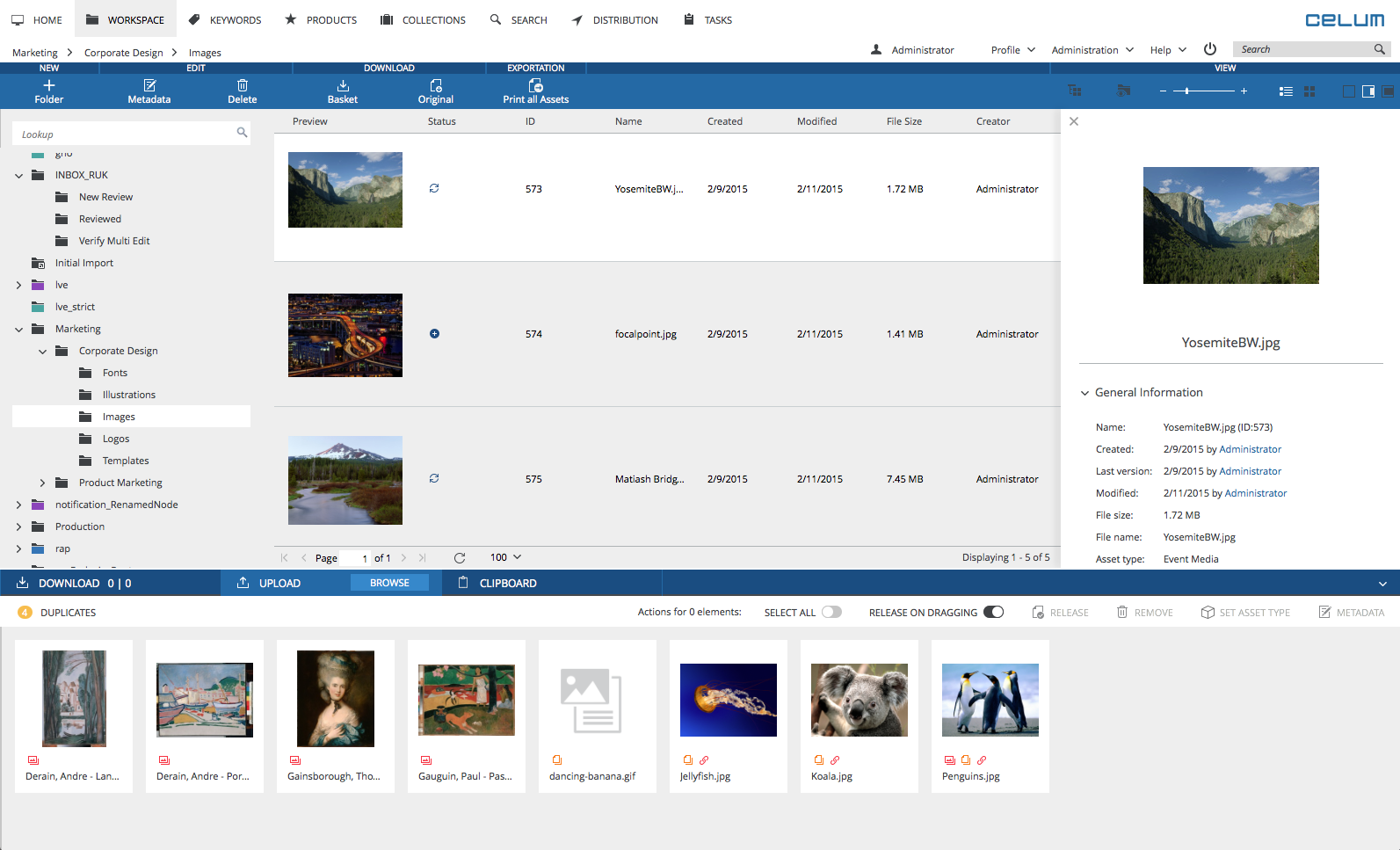Image resolution: width=1400 pixels, height=850 pixels.
Task: Adjust the thumbnail size slider
Action: (1186, 91)
